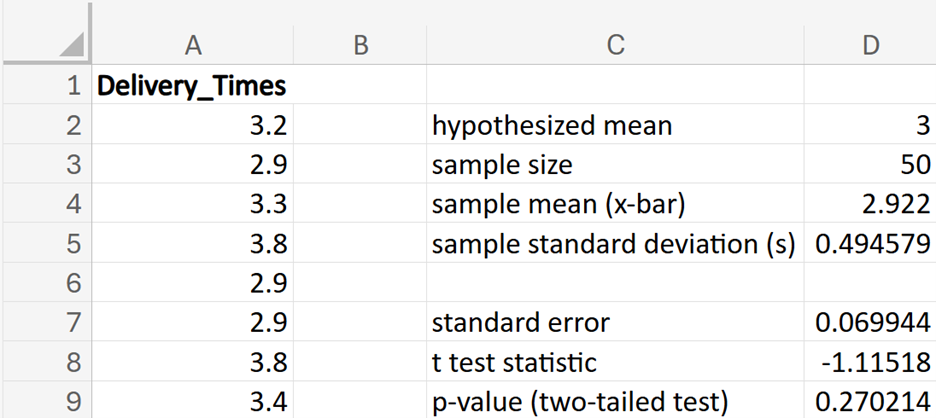Select column D header
The width and height of the screenshot is (936, 418).
(x=870, y=44)
